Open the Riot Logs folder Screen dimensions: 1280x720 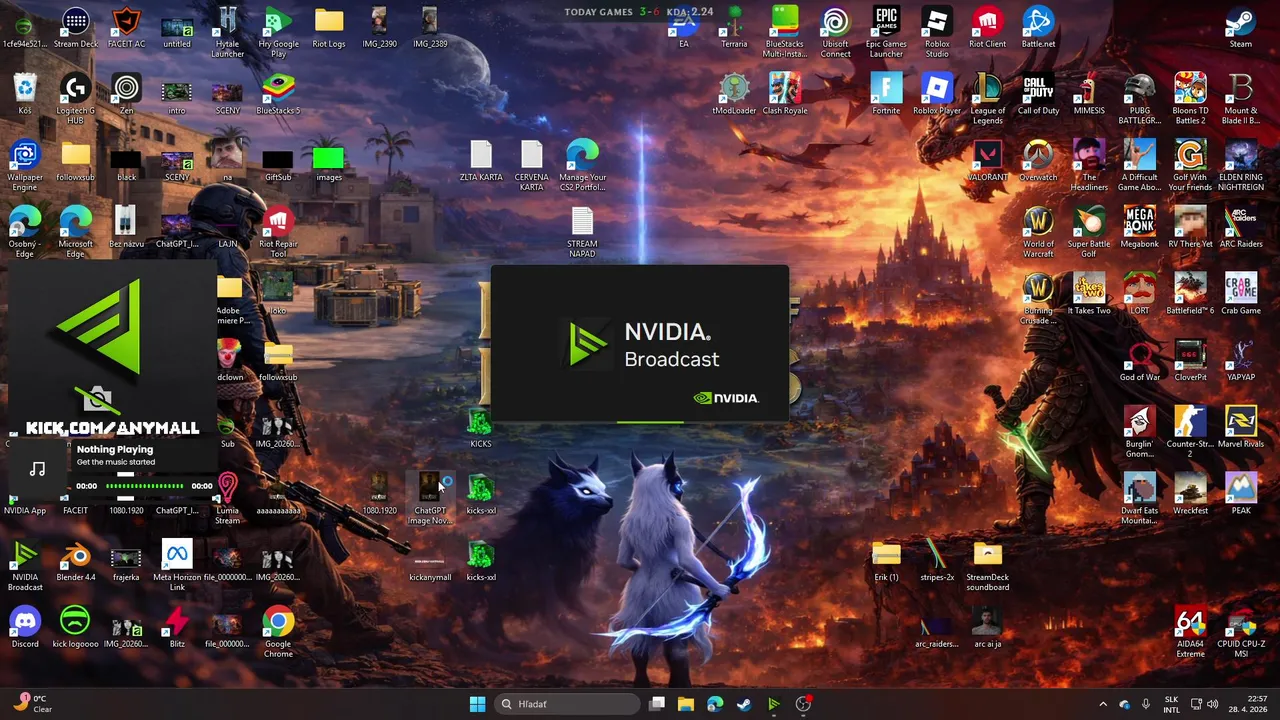329,28
